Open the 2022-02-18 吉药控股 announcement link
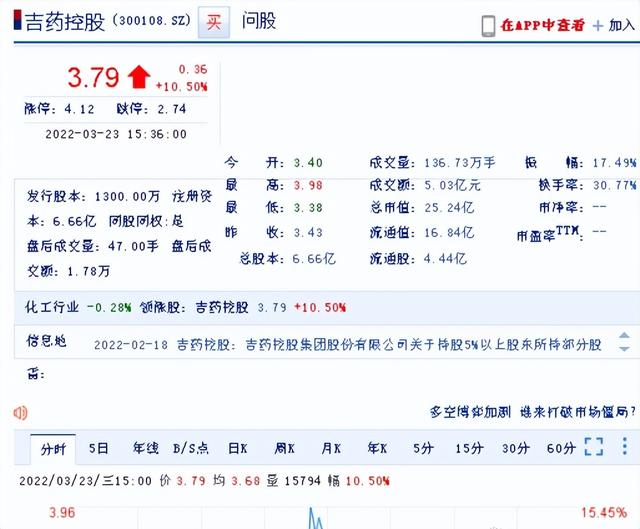 coord(347,345)
